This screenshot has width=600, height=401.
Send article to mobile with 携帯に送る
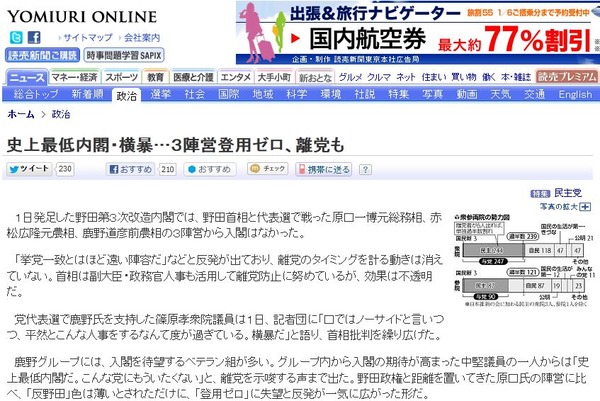click(324, 169)
